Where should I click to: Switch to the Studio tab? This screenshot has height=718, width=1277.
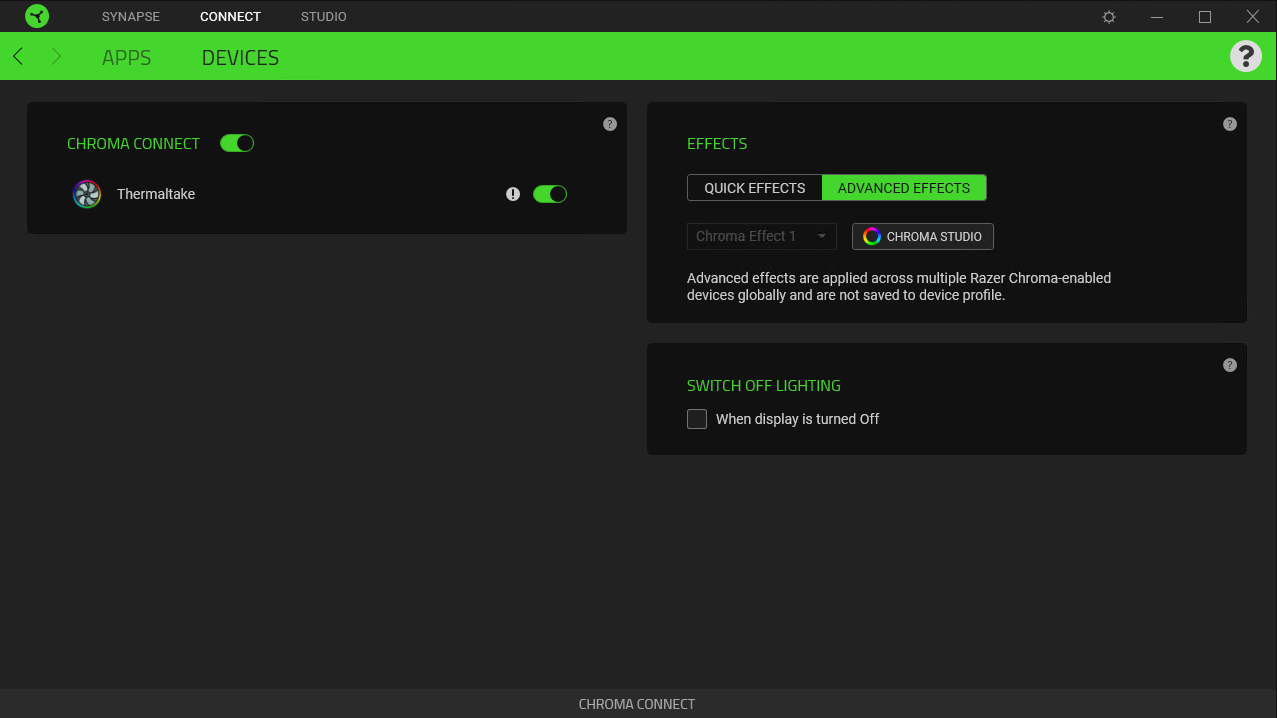tap(324, 17)
